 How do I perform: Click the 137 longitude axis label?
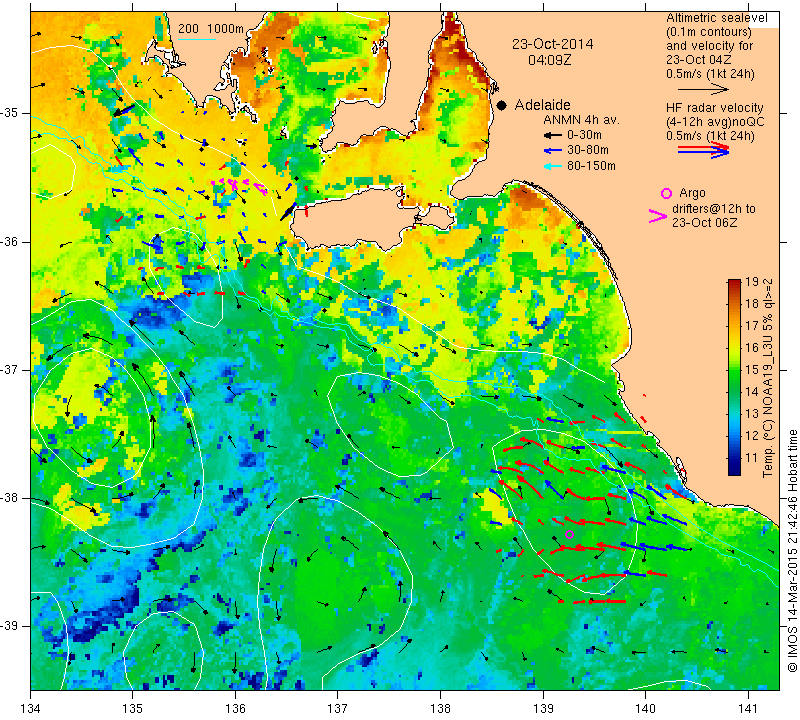click(338, 709)
